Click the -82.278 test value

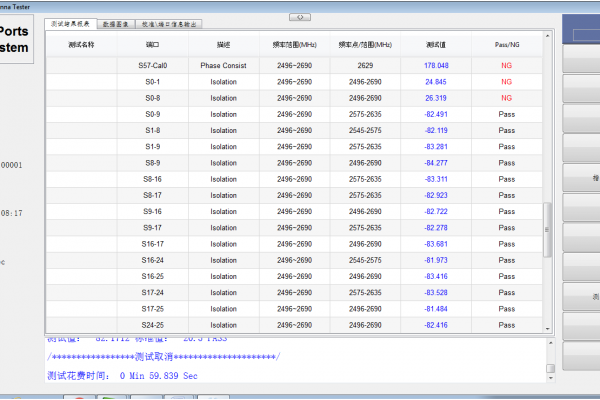(x=436, y=228)
